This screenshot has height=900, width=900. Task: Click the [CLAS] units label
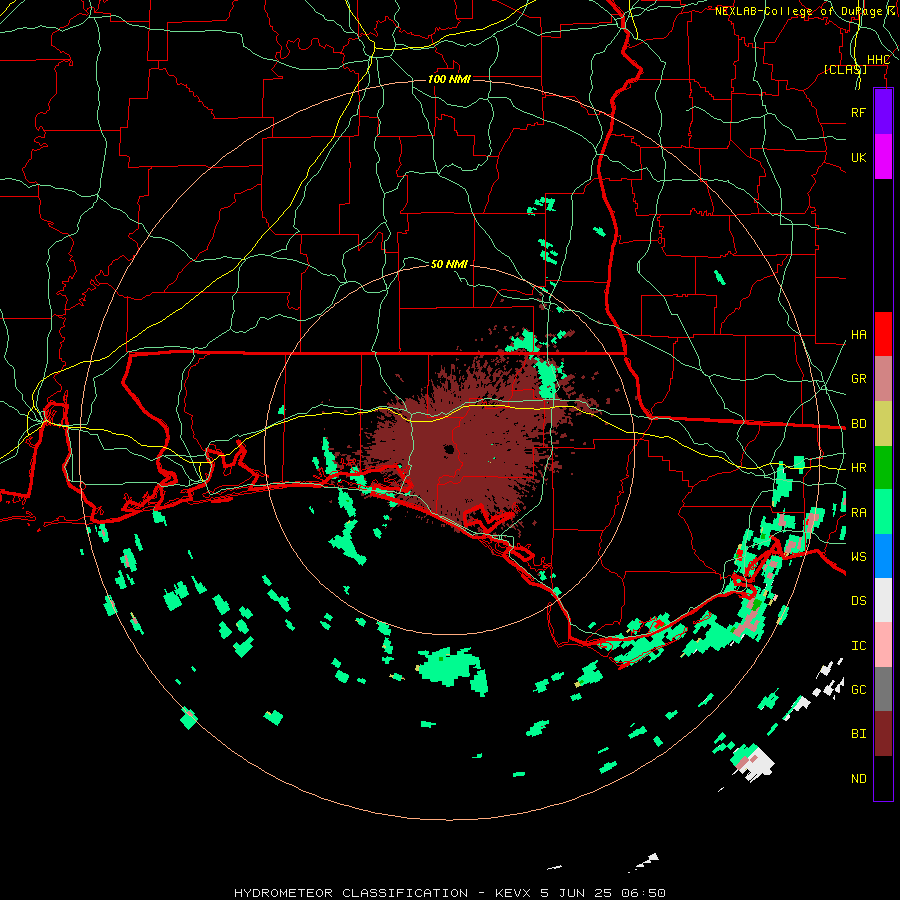click(x=845, y=69)
